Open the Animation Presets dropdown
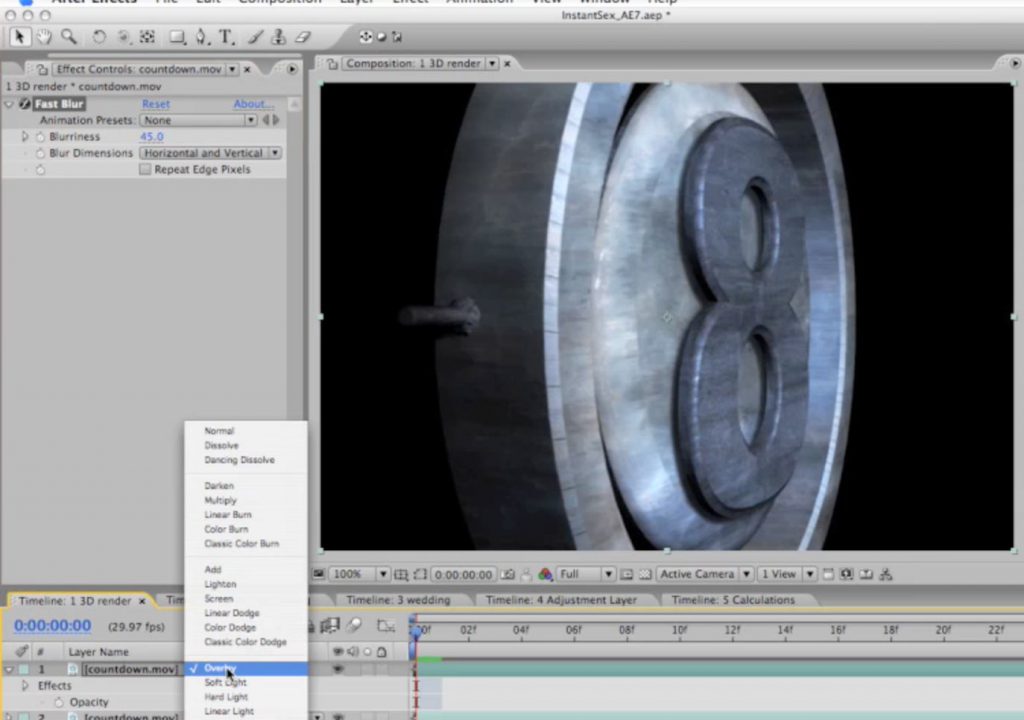This screenshot has height=720, width=1024. pyautogui.click(x=199, y=120)
